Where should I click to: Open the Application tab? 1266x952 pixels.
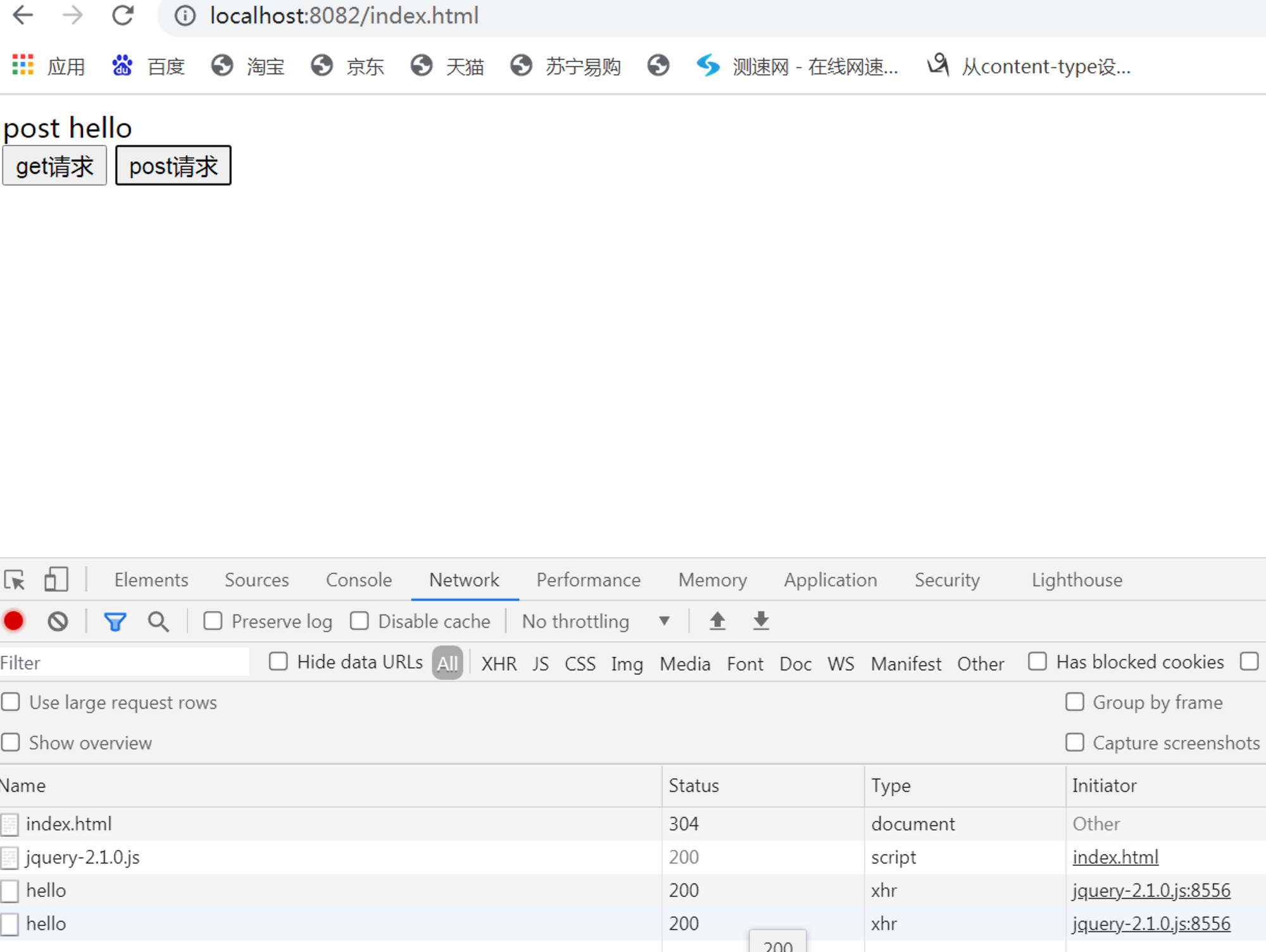(x=830, y=580)
